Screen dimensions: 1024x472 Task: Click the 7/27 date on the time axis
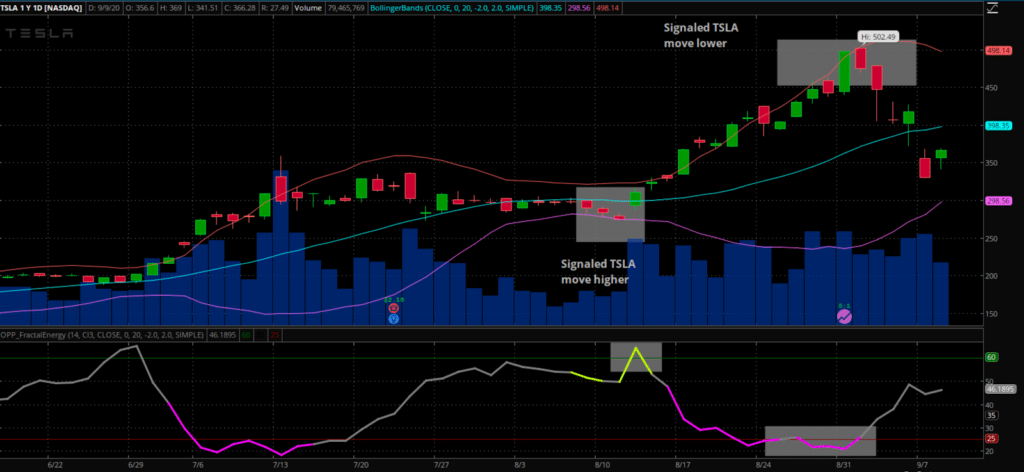[x=441, y=465]
